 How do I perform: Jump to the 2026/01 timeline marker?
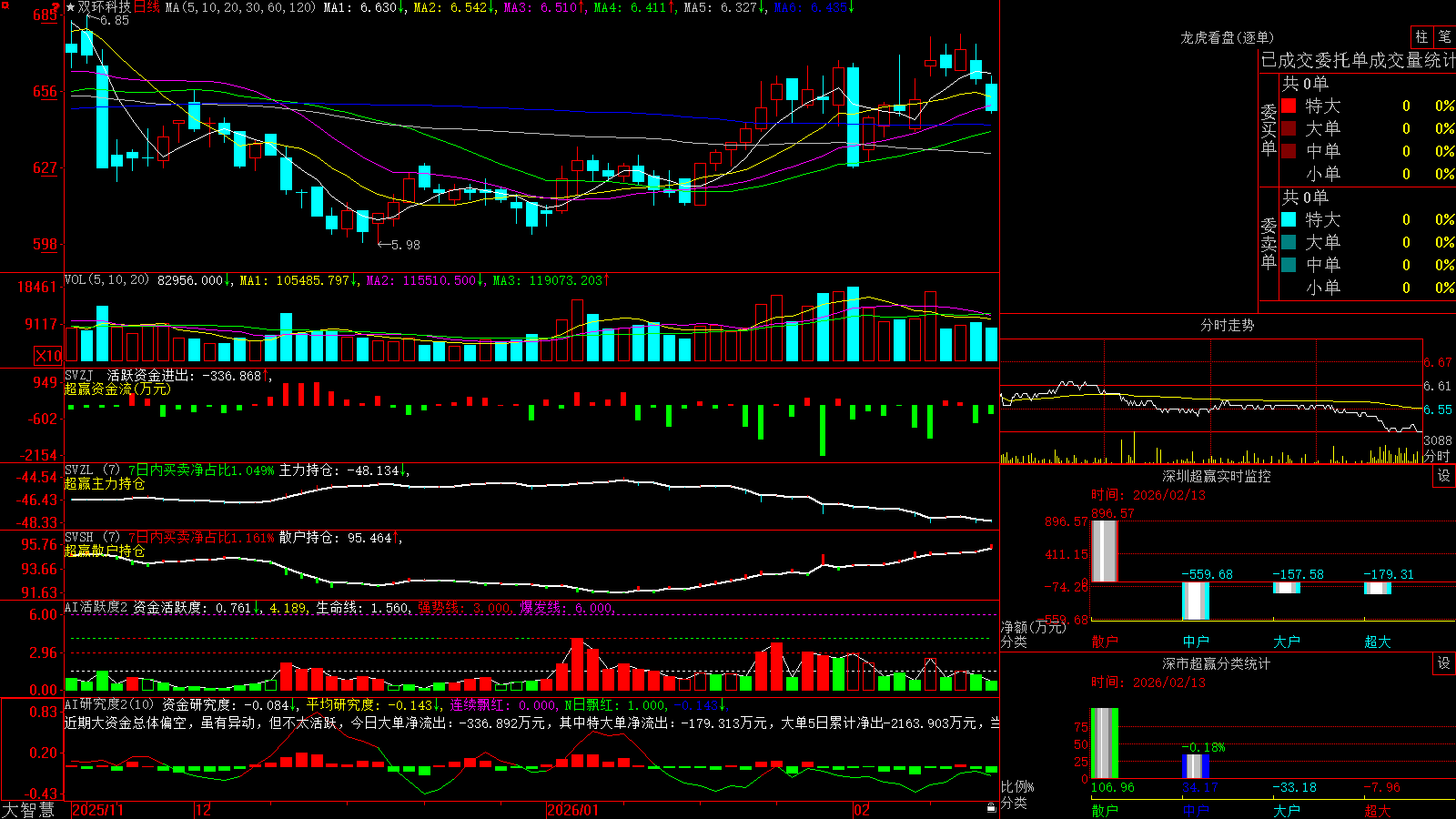(572, 810)
